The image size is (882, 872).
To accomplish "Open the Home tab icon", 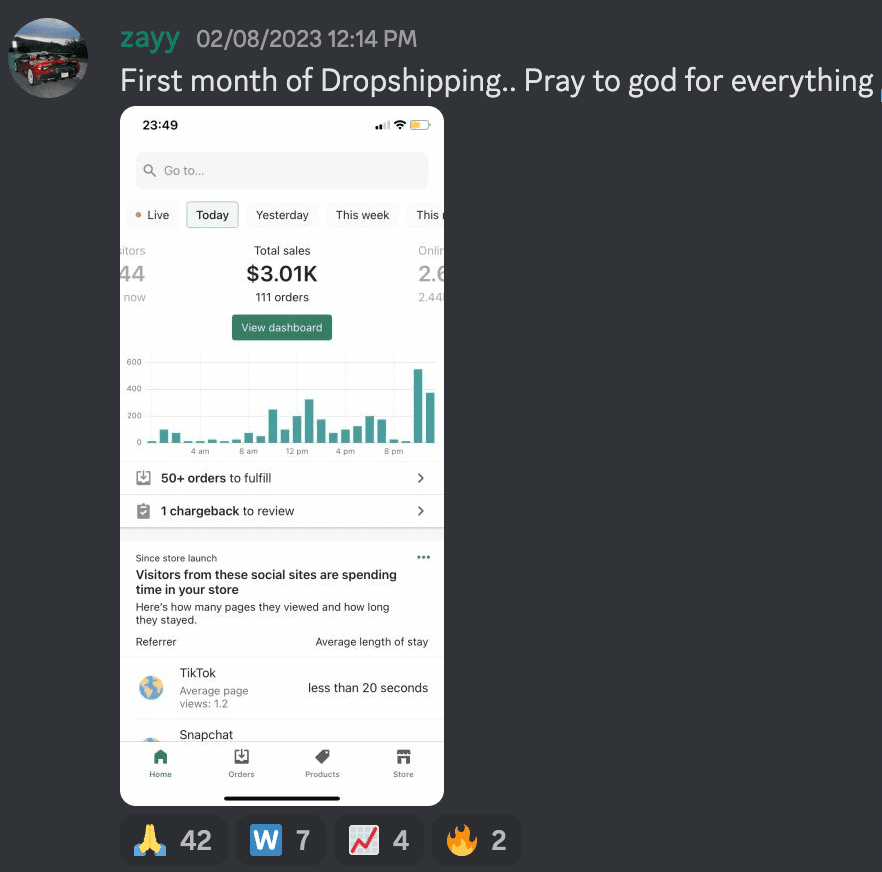I will 160,757.
